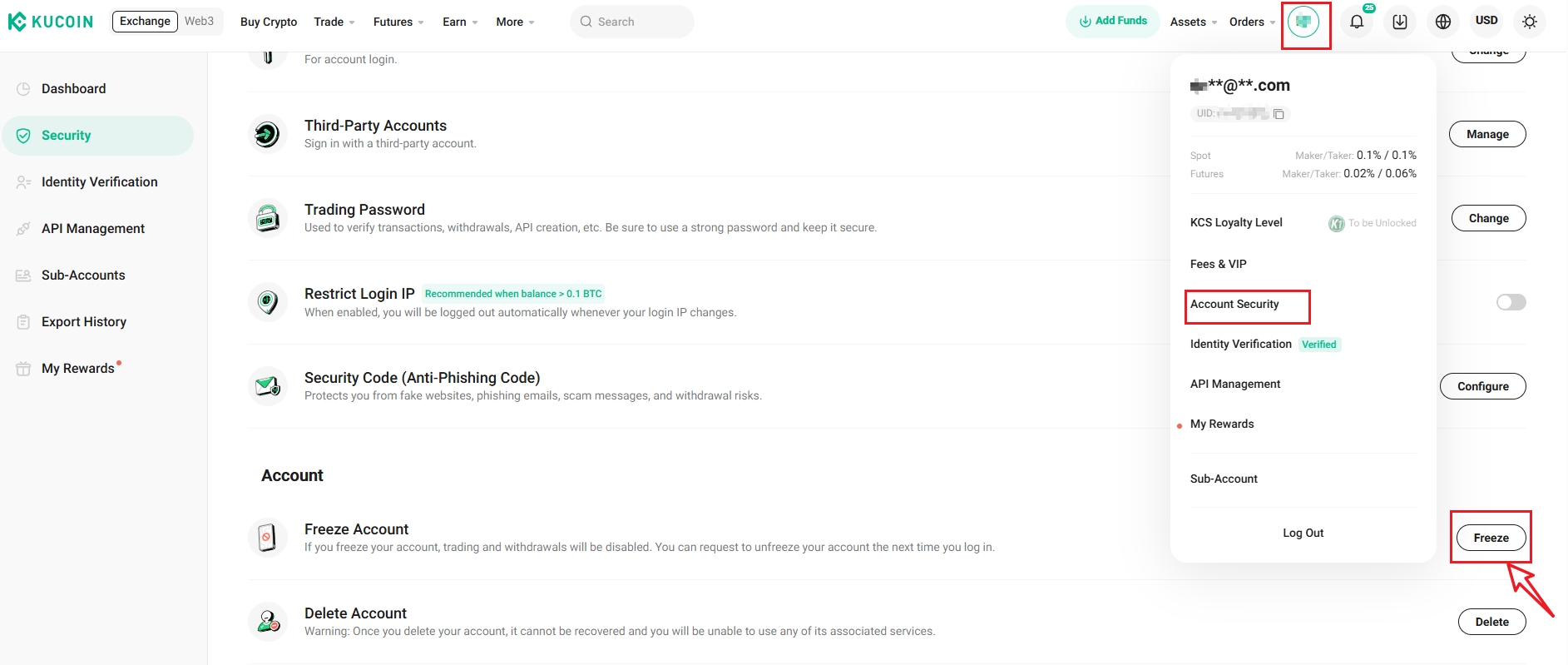
Task: Click into the Search input field
Action: point(632,22)
